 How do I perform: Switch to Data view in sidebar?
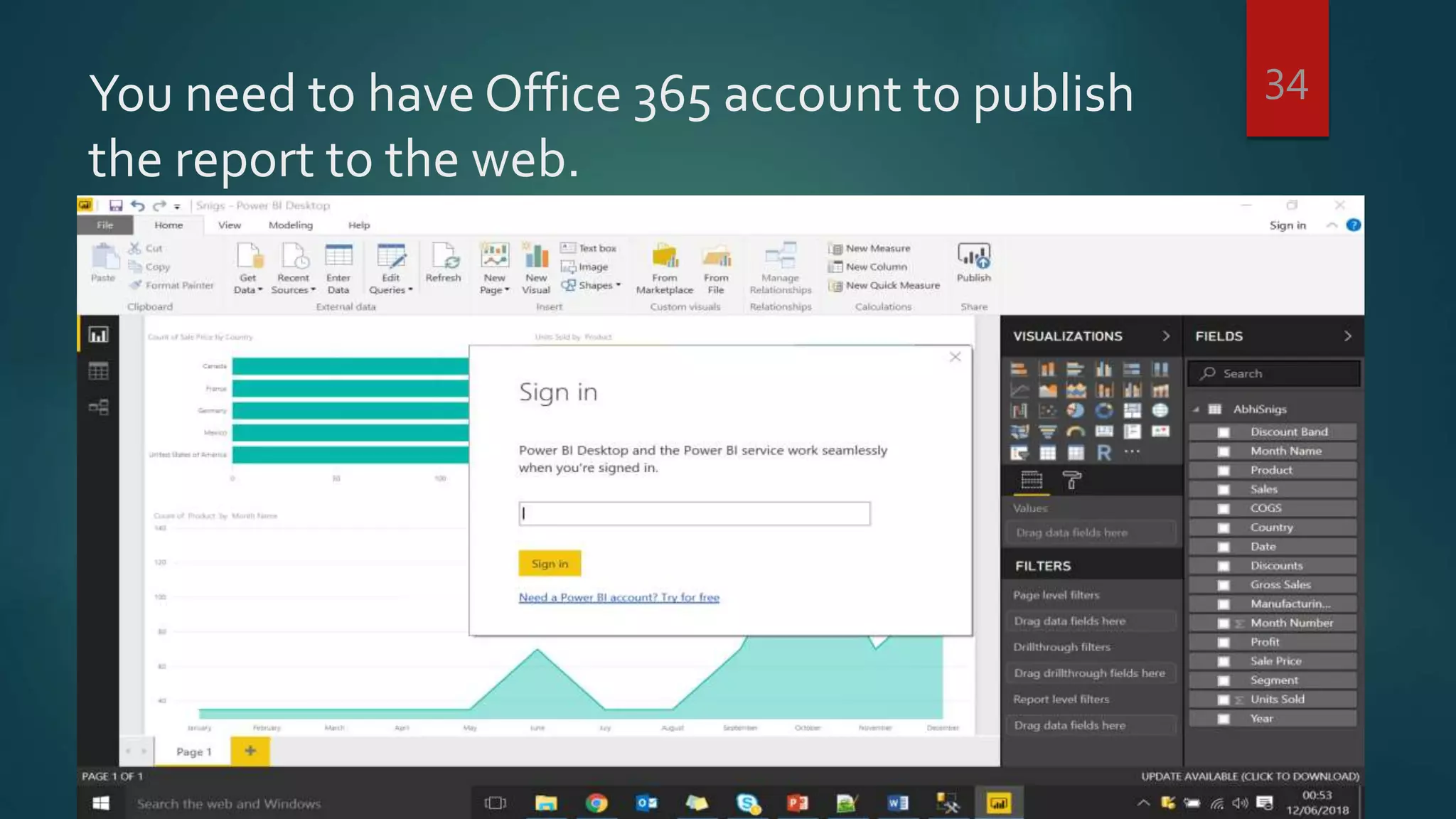point(98,371)
